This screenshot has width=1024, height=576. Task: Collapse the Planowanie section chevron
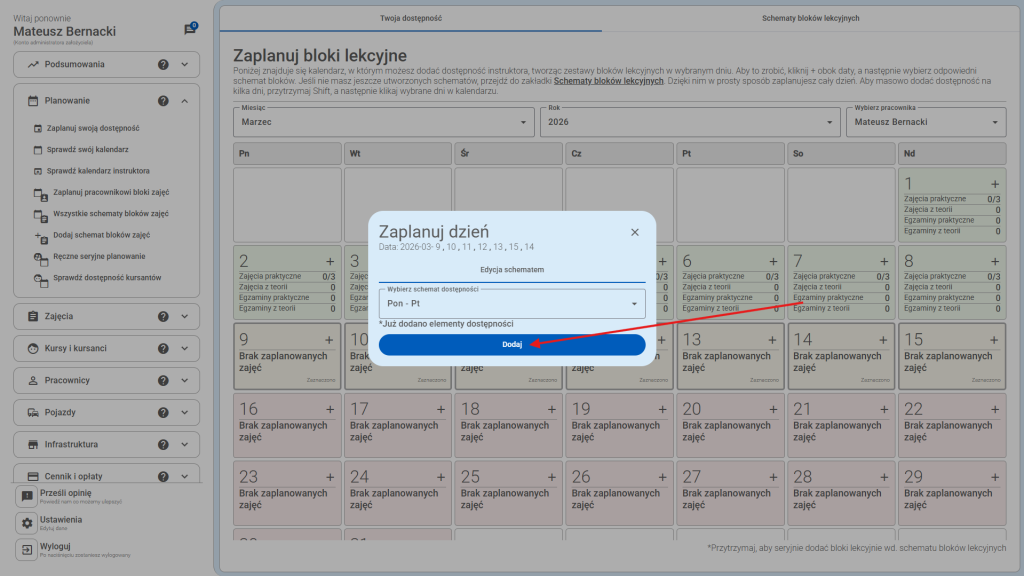185,101
